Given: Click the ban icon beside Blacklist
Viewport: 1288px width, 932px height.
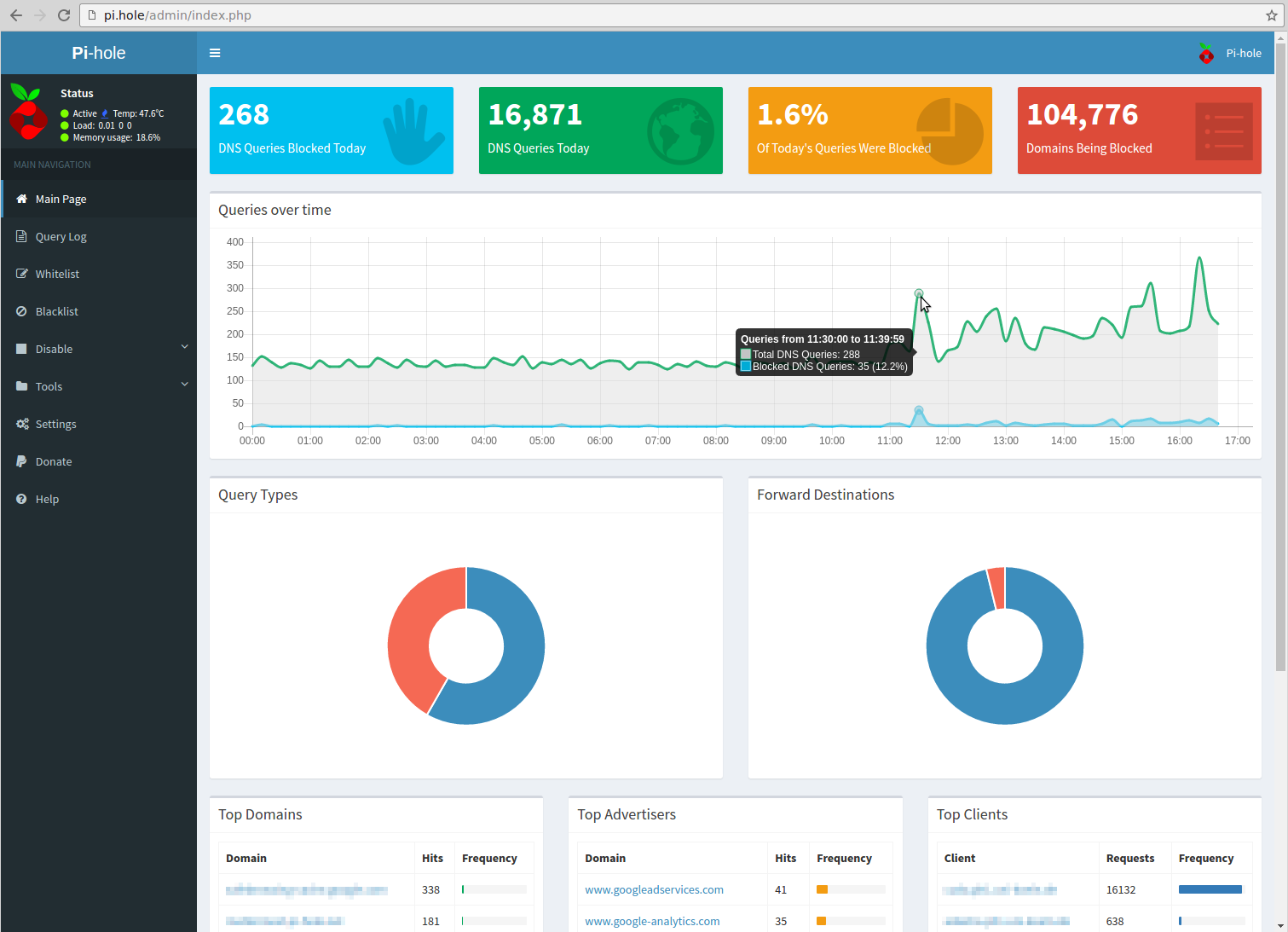Looking at the screenshot, I should [x=21, y=311].
